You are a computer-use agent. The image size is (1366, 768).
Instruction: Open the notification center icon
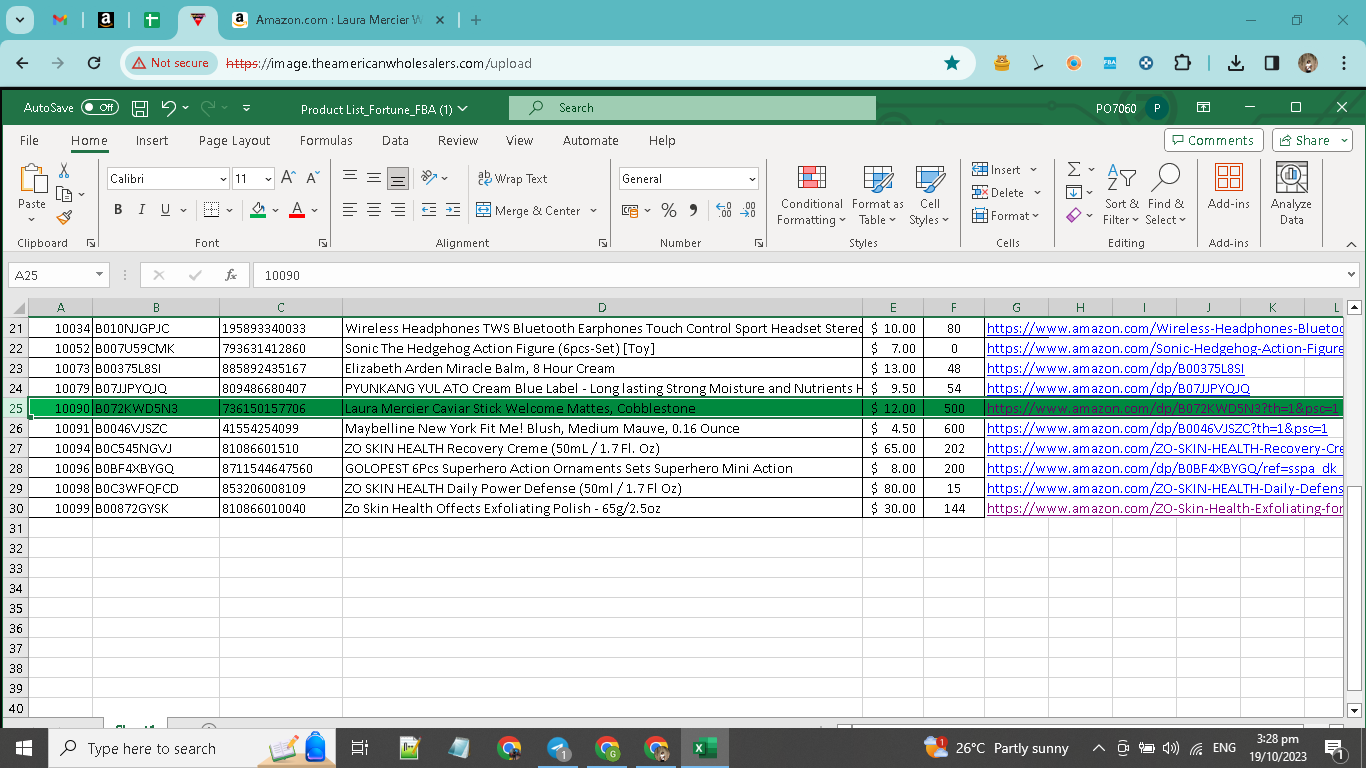point(1334,748)
